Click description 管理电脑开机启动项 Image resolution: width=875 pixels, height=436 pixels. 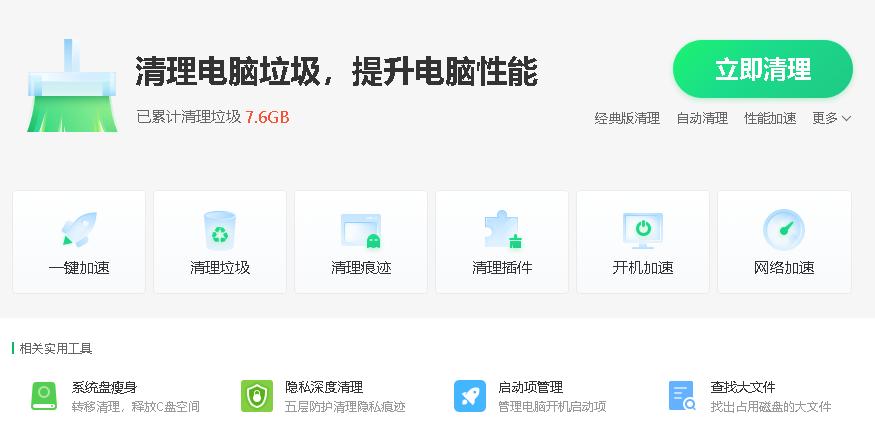pos(552,406)
